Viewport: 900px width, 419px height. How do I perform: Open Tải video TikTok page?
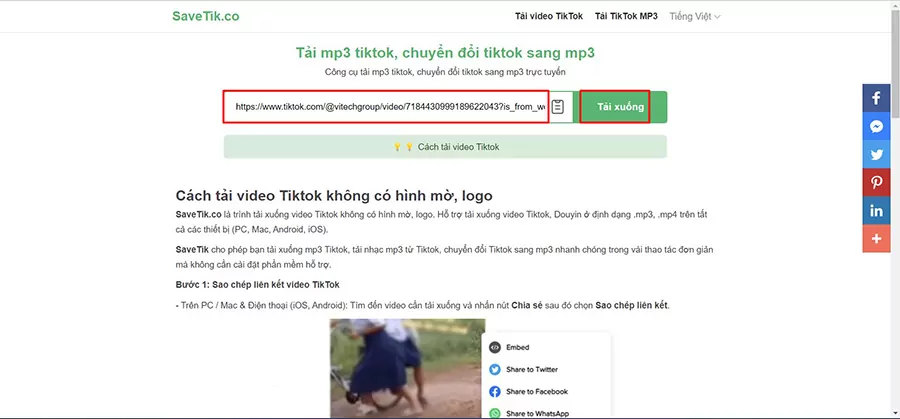(549, 16)
